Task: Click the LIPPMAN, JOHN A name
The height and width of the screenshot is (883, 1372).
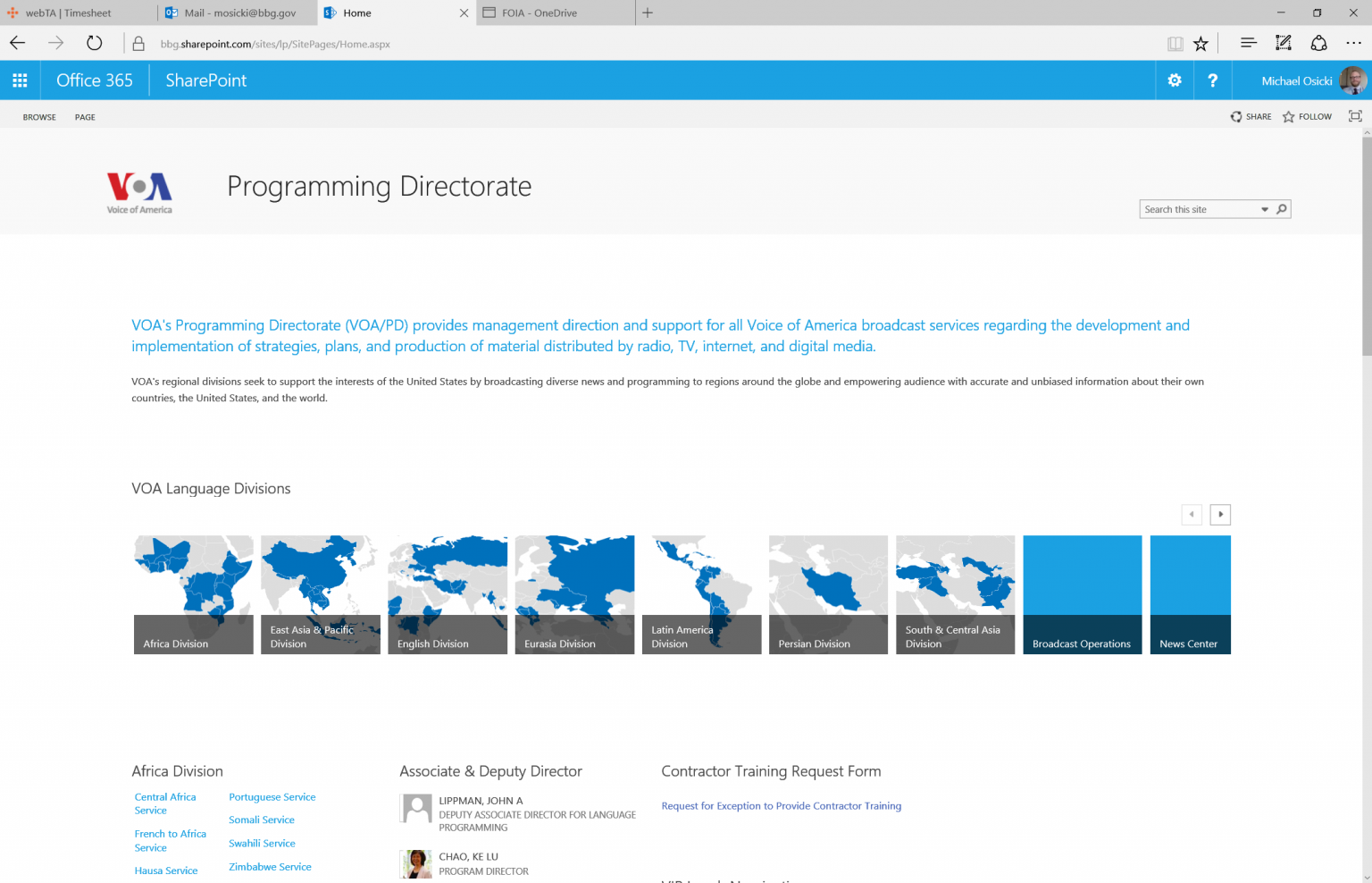Action: click(x=481, y=801)
